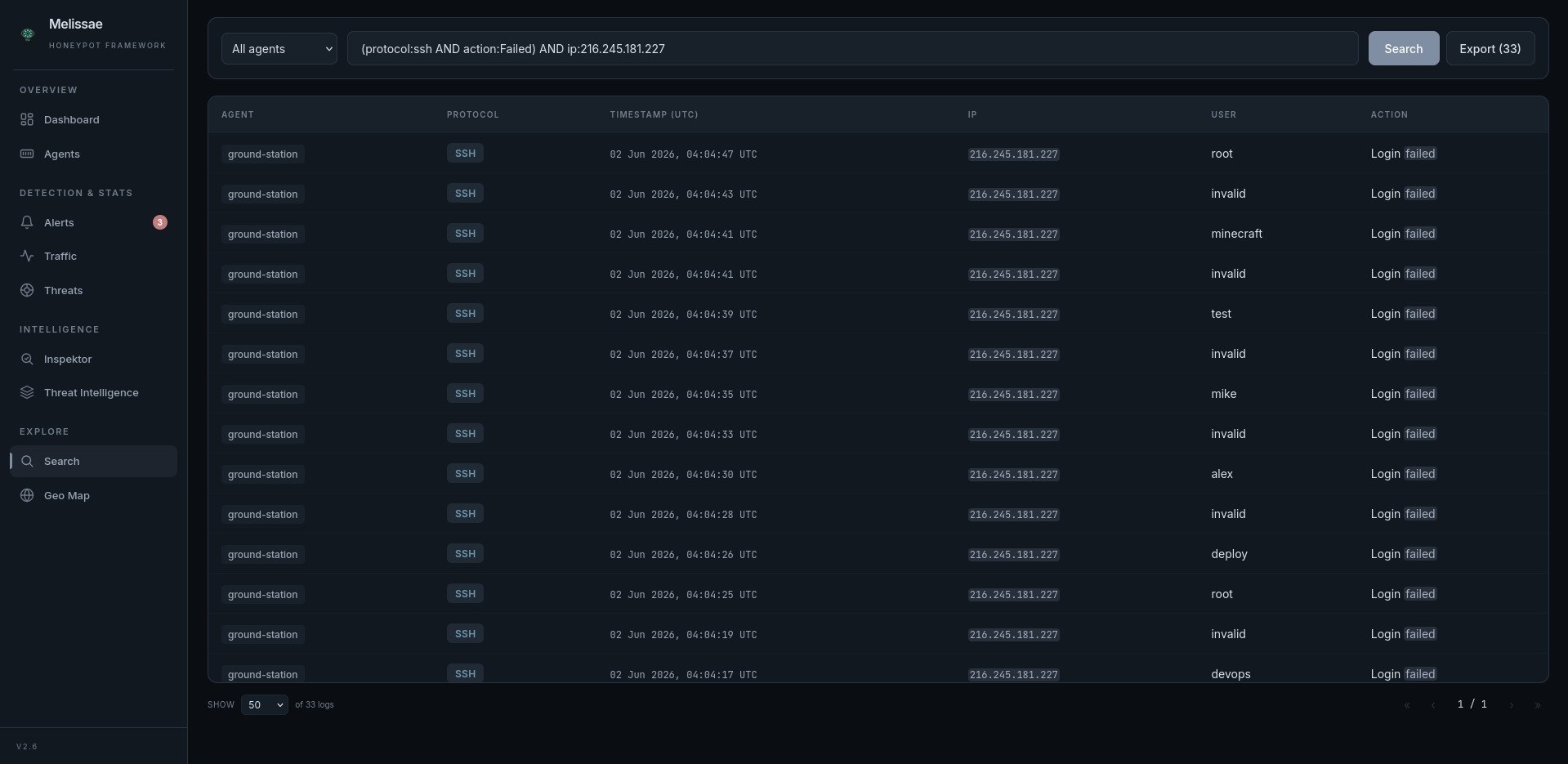The height and width of the screenshot is (764, 1568).
Task: Click timestamp 04:04:19 UTC
Action: click(683, 635)
